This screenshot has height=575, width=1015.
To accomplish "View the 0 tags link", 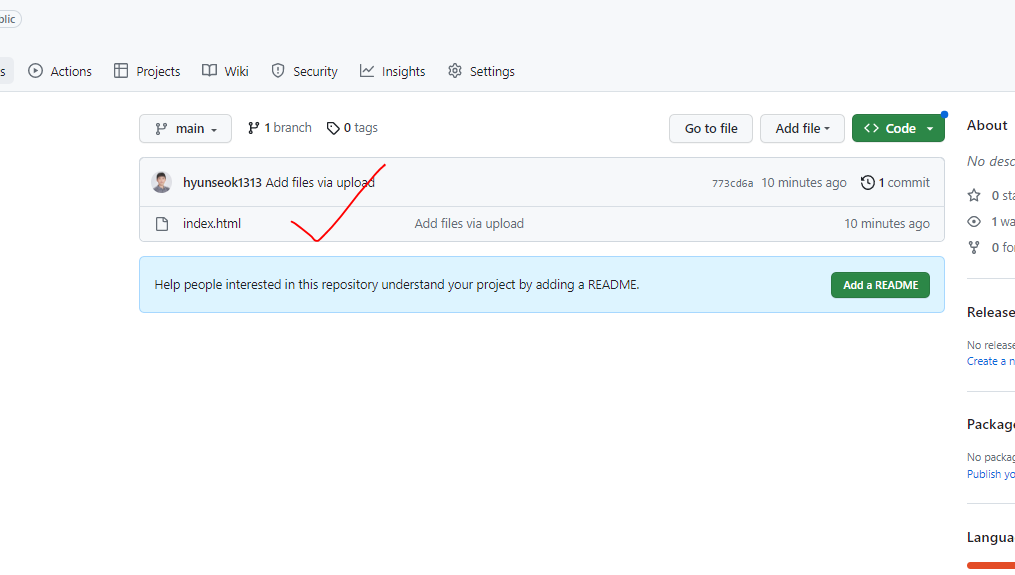I will click(352, 128).
